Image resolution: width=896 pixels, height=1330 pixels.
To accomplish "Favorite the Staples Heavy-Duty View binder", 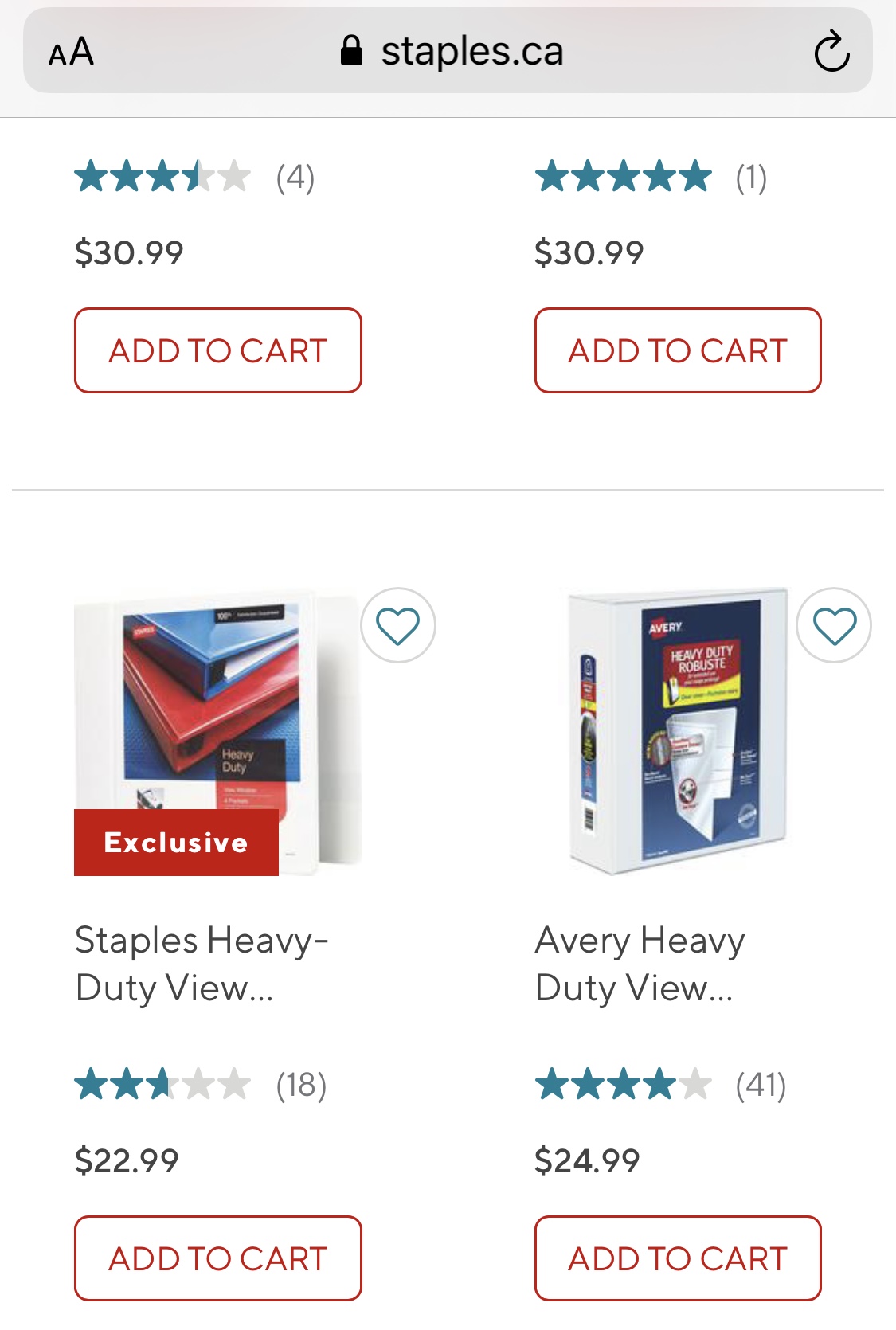I will tap(398, 625).
